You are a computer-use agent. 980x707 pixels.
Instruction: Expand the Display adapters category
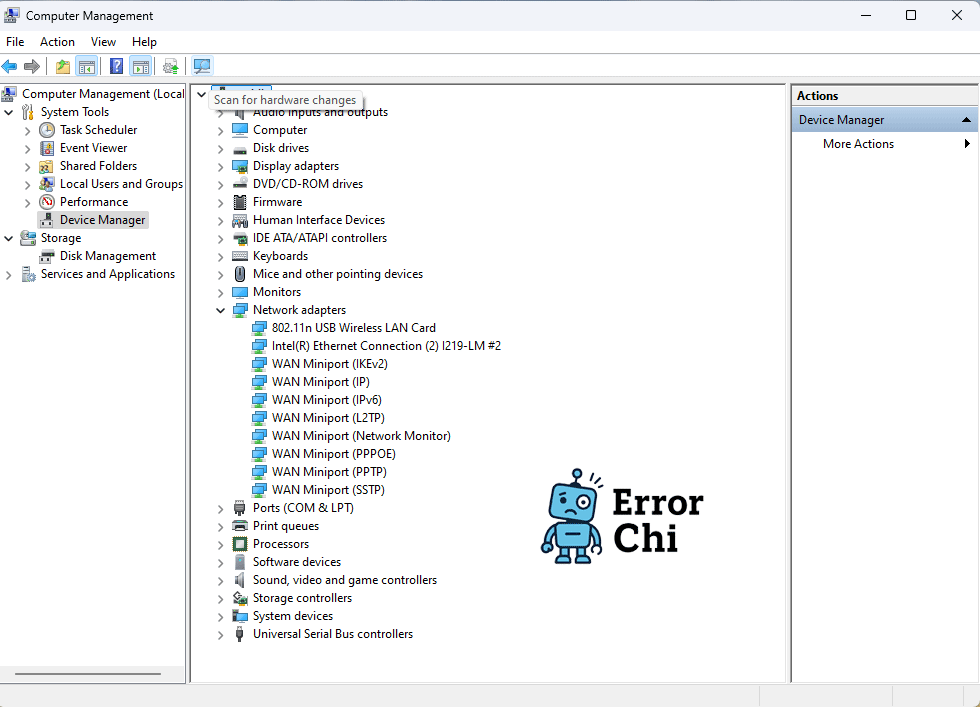221,167
